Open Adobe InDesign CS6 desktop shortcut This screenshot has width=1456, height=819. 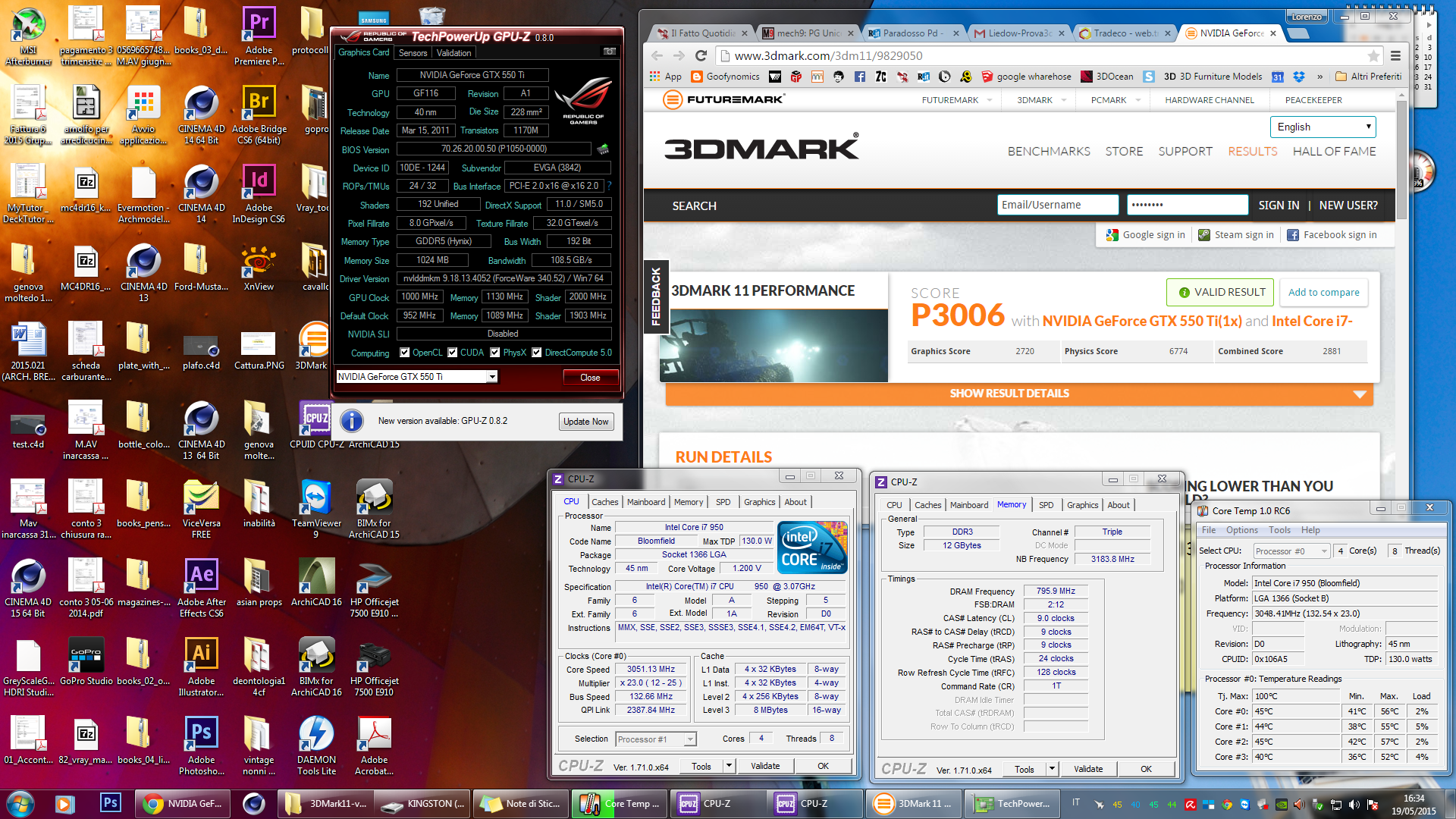(x=259, y=193)
